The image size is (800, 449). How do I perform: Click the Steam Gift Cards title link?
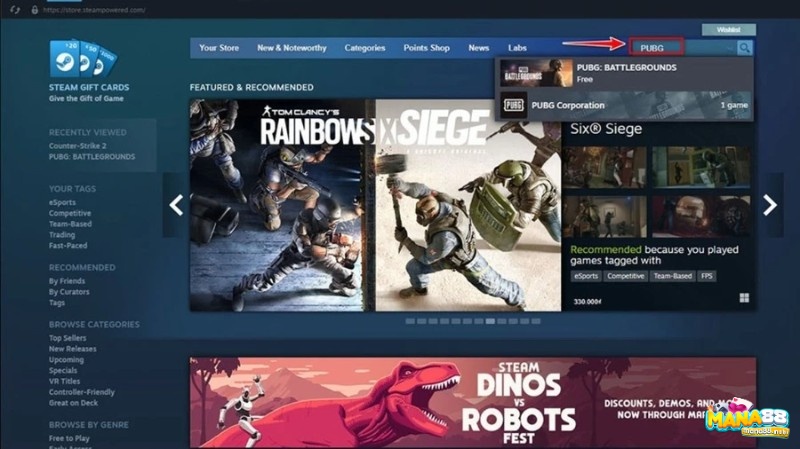pyautogui.click(x=89, y=87)
